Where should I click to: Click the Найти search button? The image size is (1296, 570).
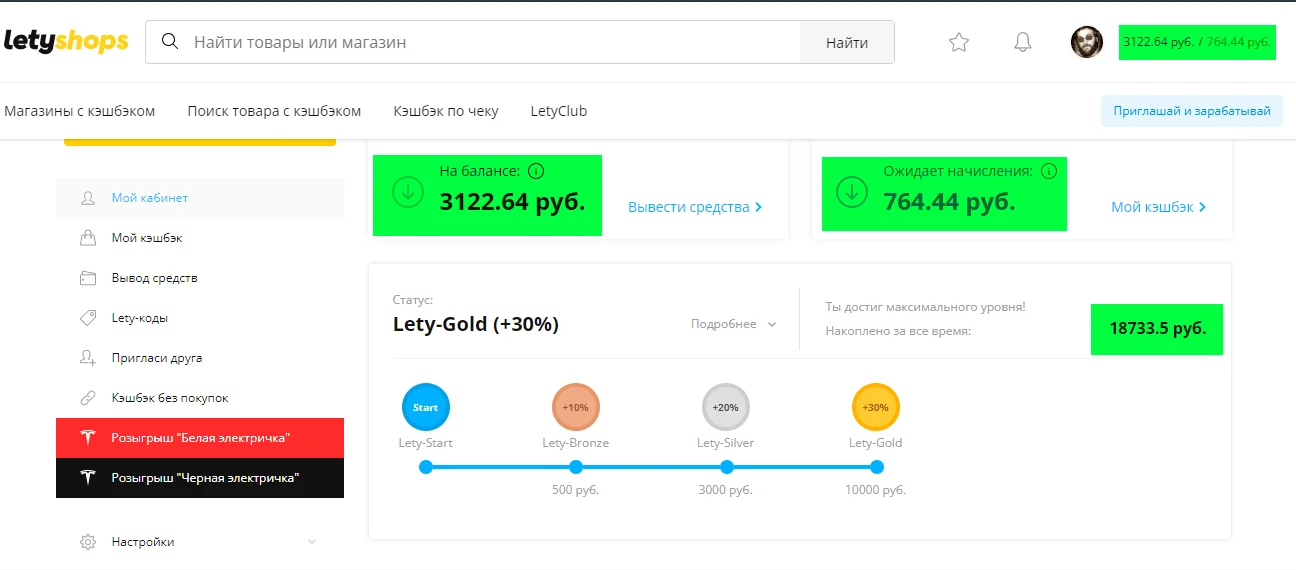(x=847, y=42)
